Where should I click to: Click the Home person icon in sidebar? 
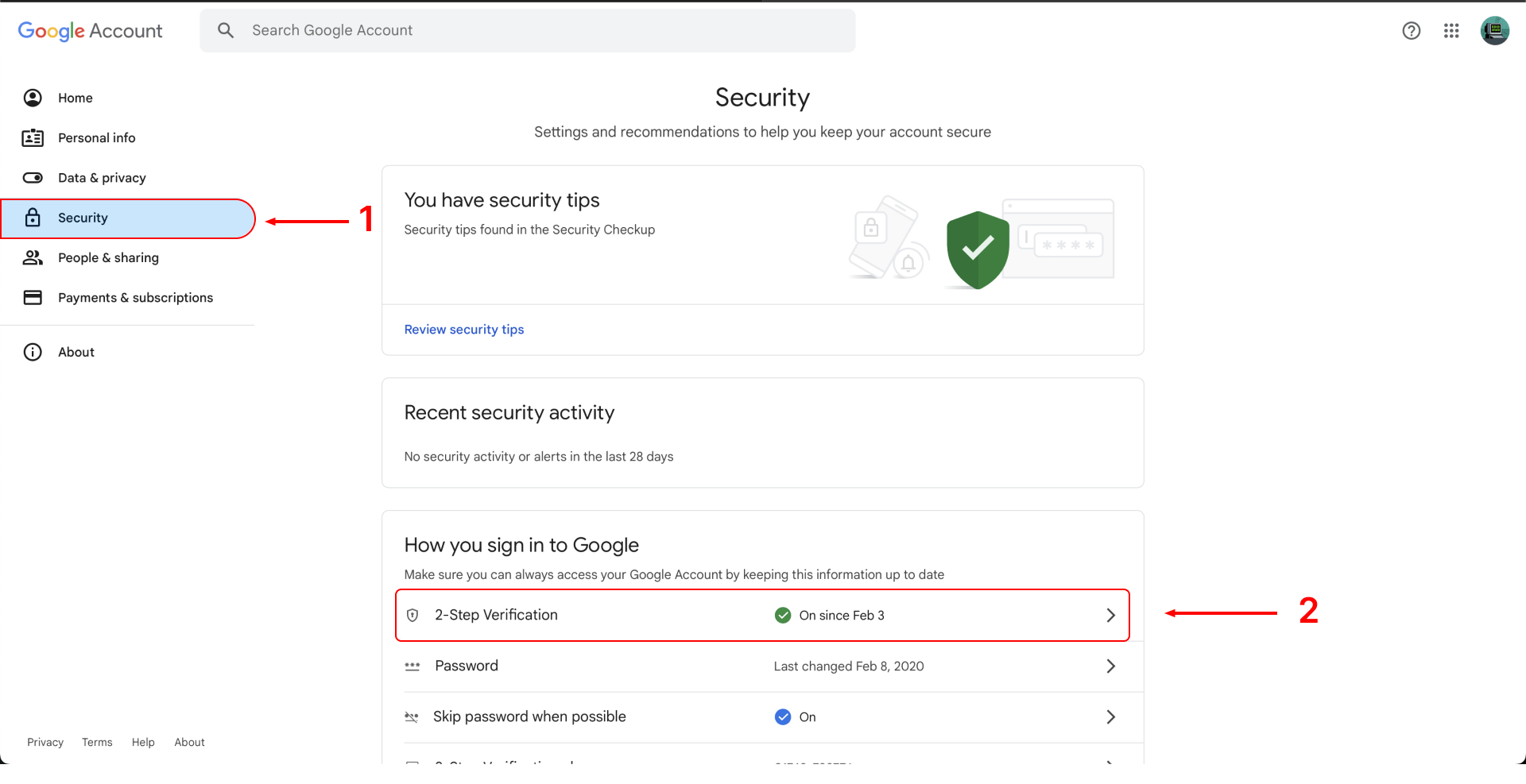pyautogui.click(x=33, y=98)
